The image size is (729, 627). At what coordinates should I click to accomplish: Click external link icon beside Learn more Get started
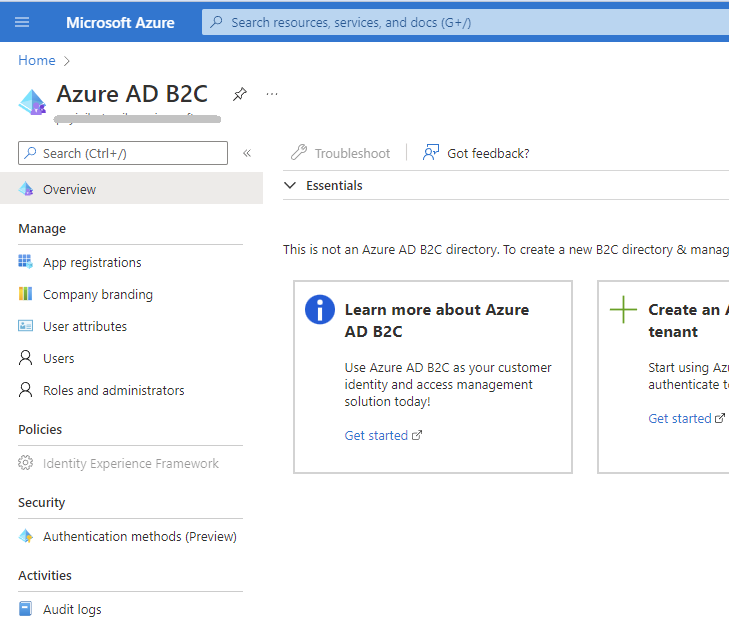click(x=417, y=435)
